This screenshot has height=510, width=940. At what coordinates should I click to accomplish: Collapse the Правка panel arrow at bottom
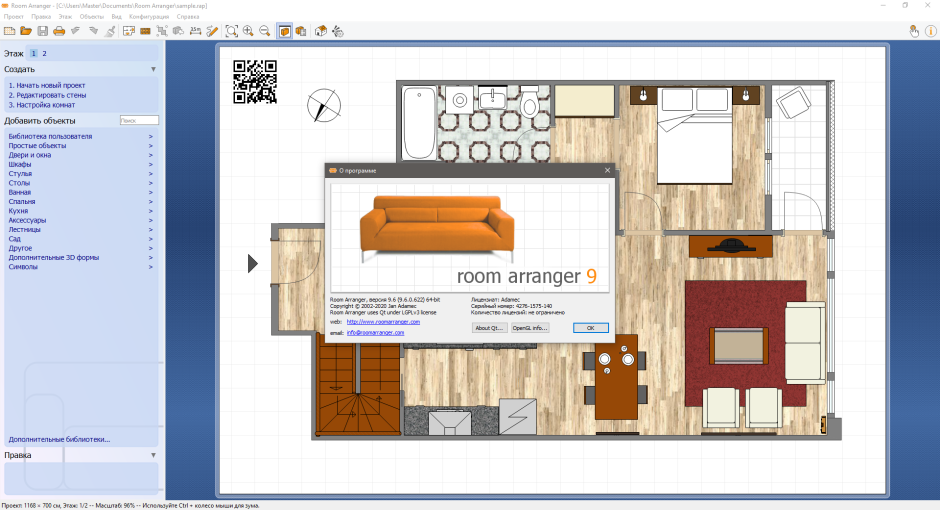(x=153, y=455)
